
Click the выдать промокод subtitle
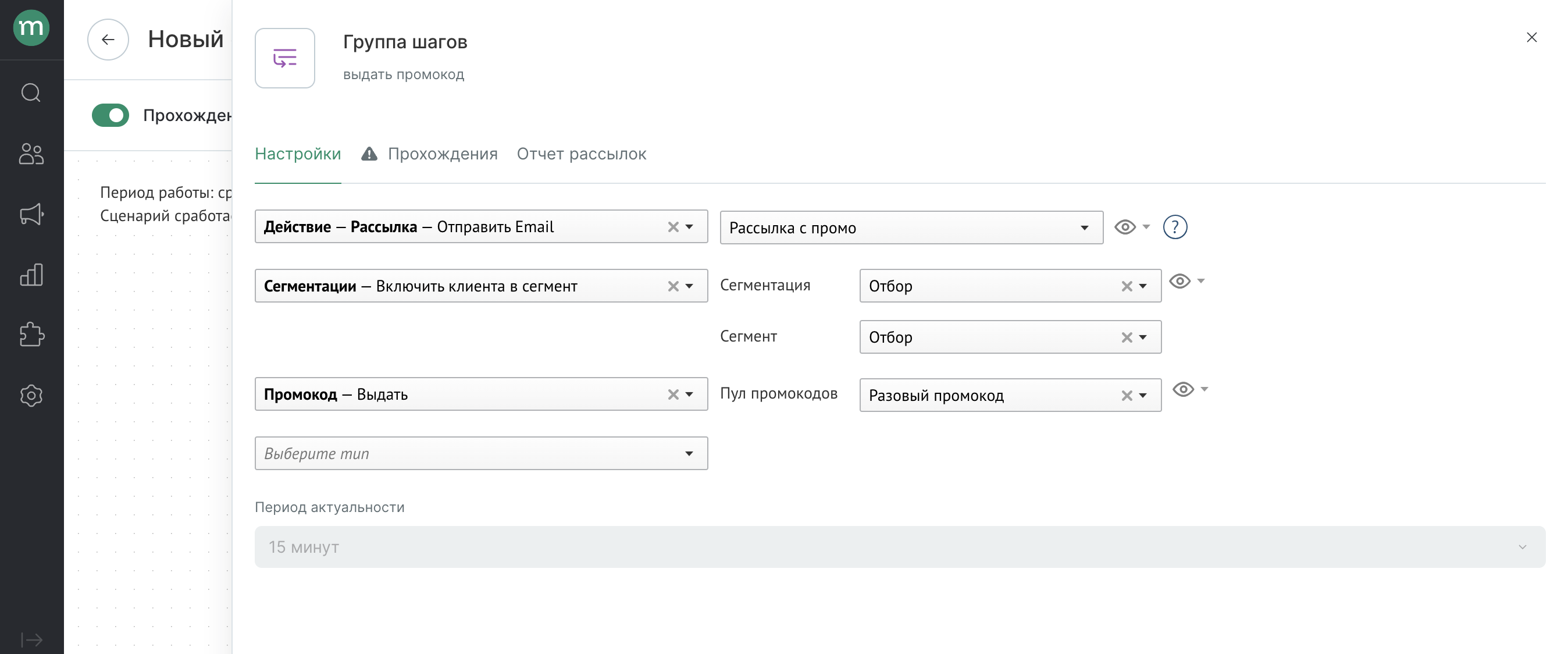point(404,74)
